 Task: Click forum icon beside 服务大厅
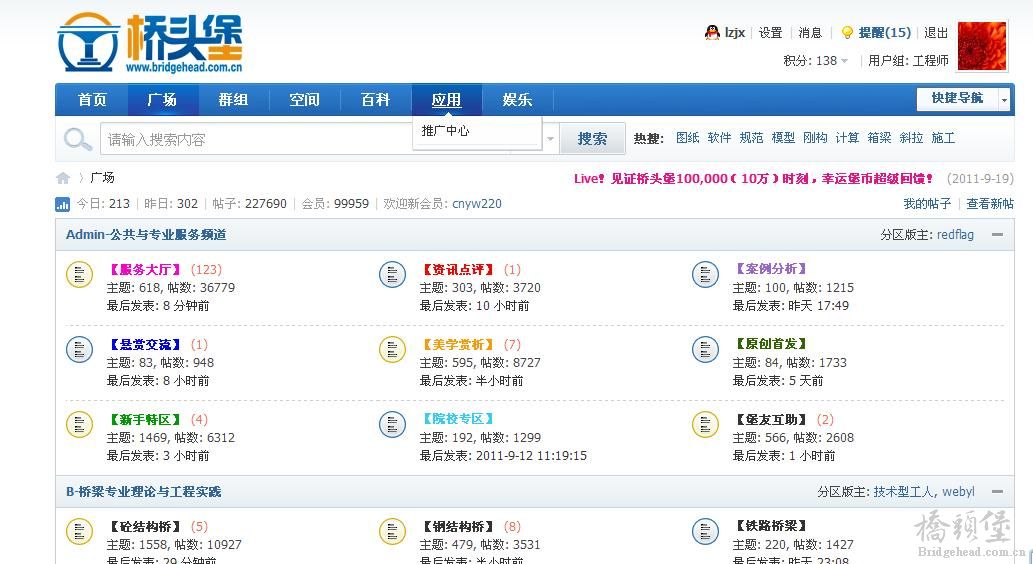tap(80, 275)
